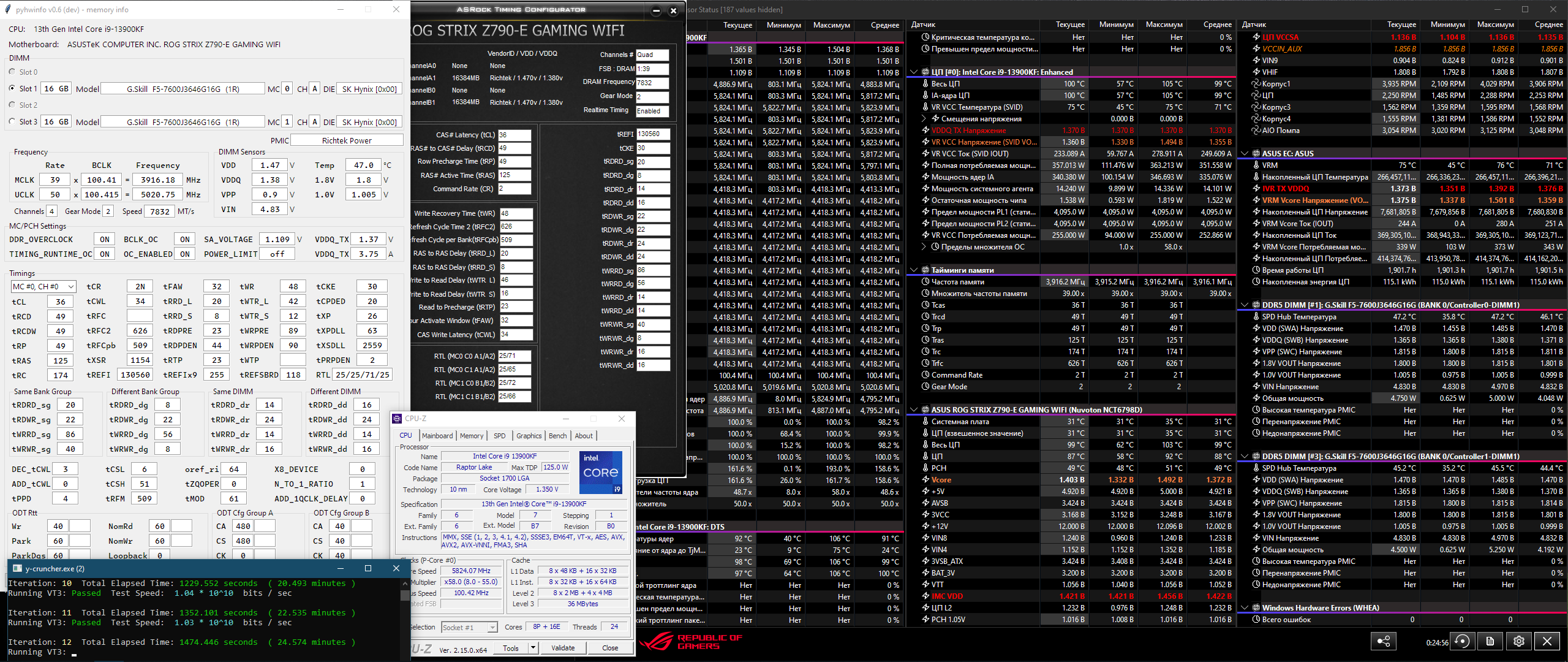The height and width of the screenshot is (662, 1568).
Task: Switch to the Memory tab in CPU-Z
Action: pyautogui.click(x=471, y=436)
